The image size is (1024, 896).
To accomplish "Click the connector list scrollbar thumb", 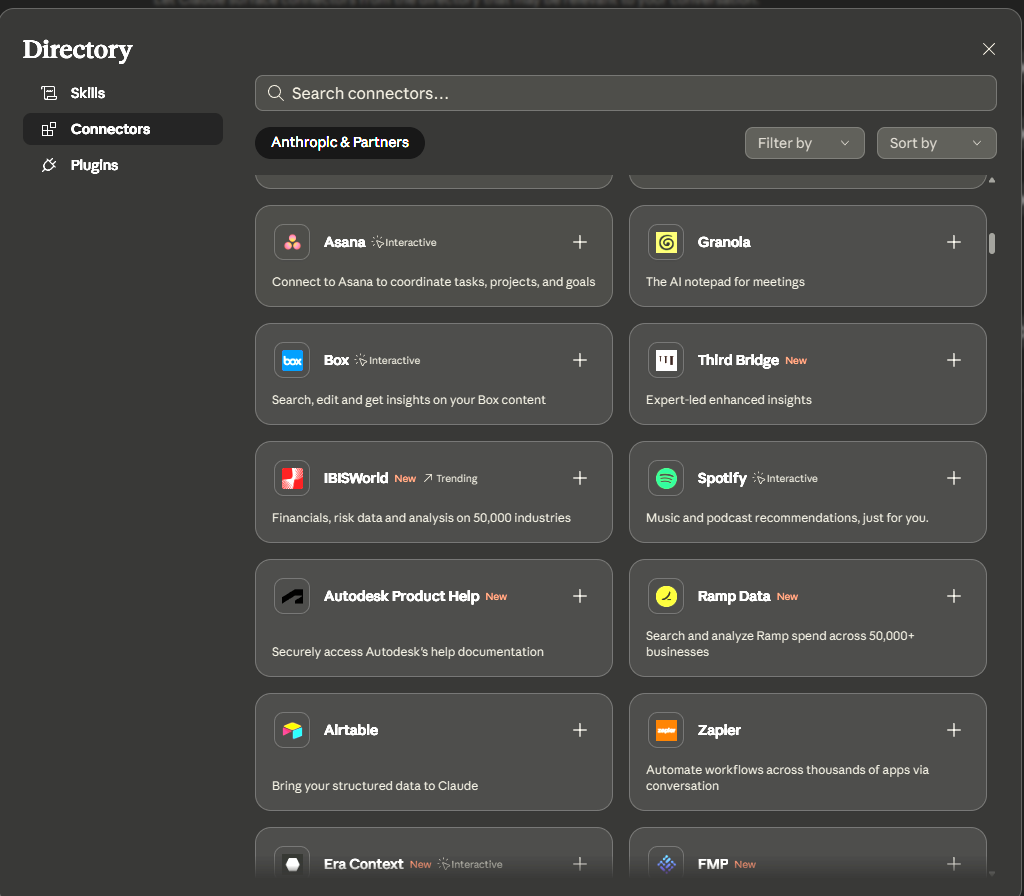I will [992, 244].
